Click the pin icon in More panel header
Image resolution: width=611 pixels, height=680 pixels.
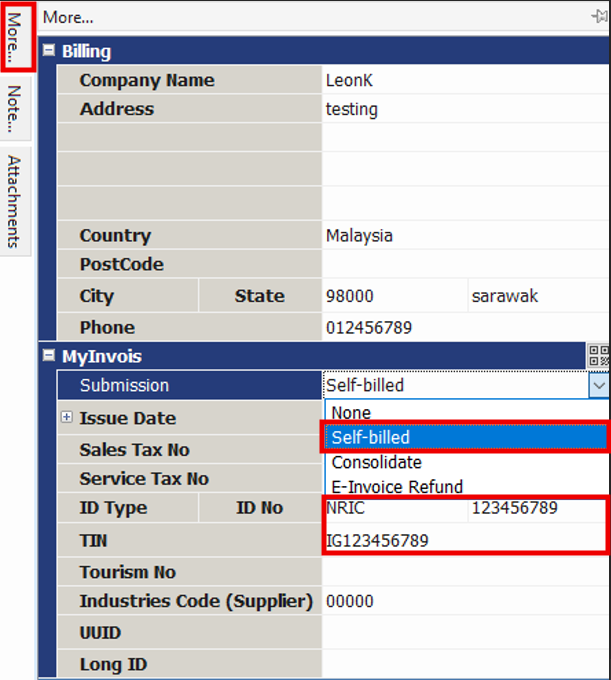(x=599, y=17)
